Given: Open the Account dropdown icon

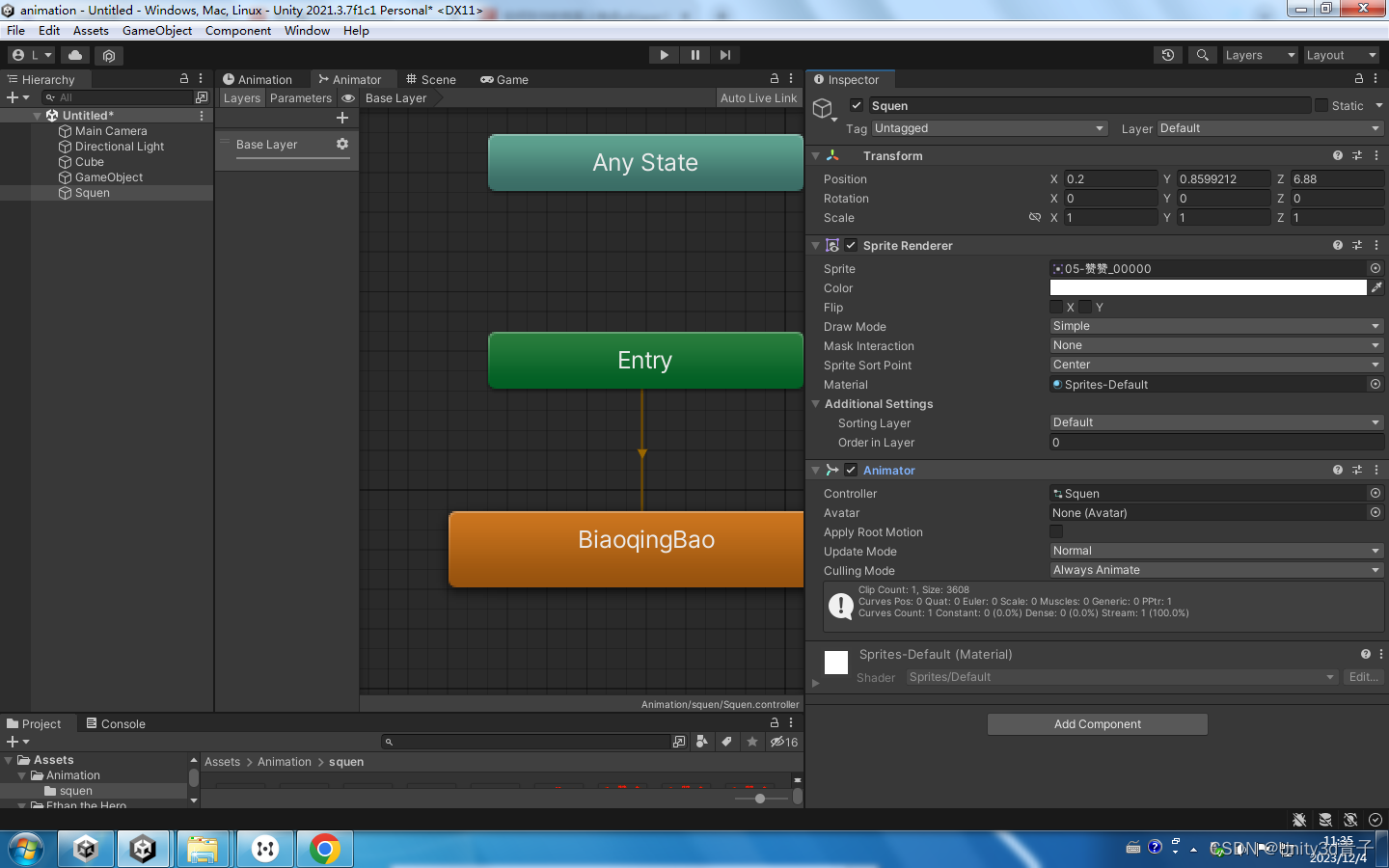Looking at the screenshot, I should pos(32,55).
